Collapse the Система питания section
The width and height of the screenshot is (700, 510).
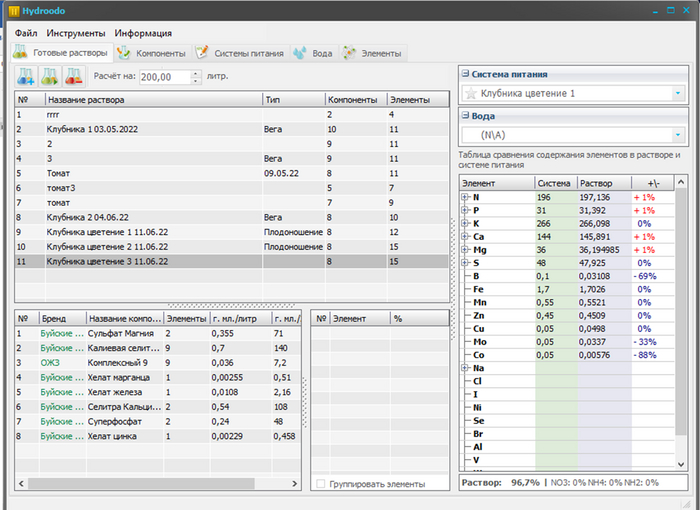463,74
